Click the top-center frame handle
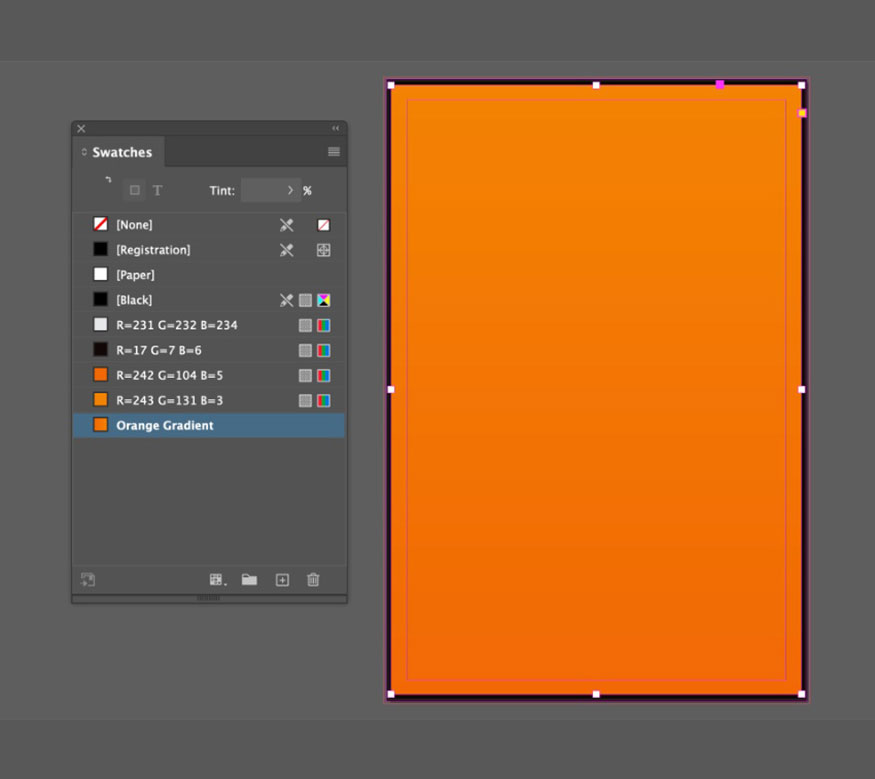This screenshot has height=779, width=875. point(596,85)
